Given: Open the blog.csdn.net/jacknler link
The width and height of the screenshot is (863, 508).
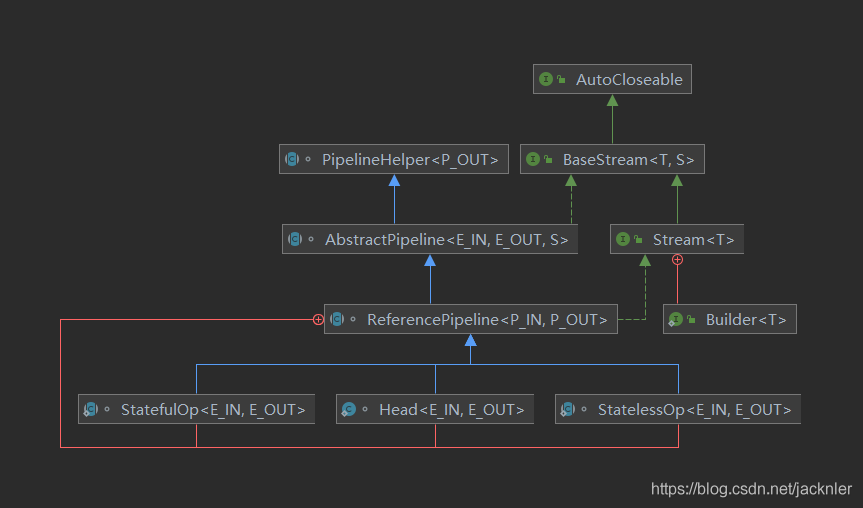Looking at the screenshot, I should [751, 488].
